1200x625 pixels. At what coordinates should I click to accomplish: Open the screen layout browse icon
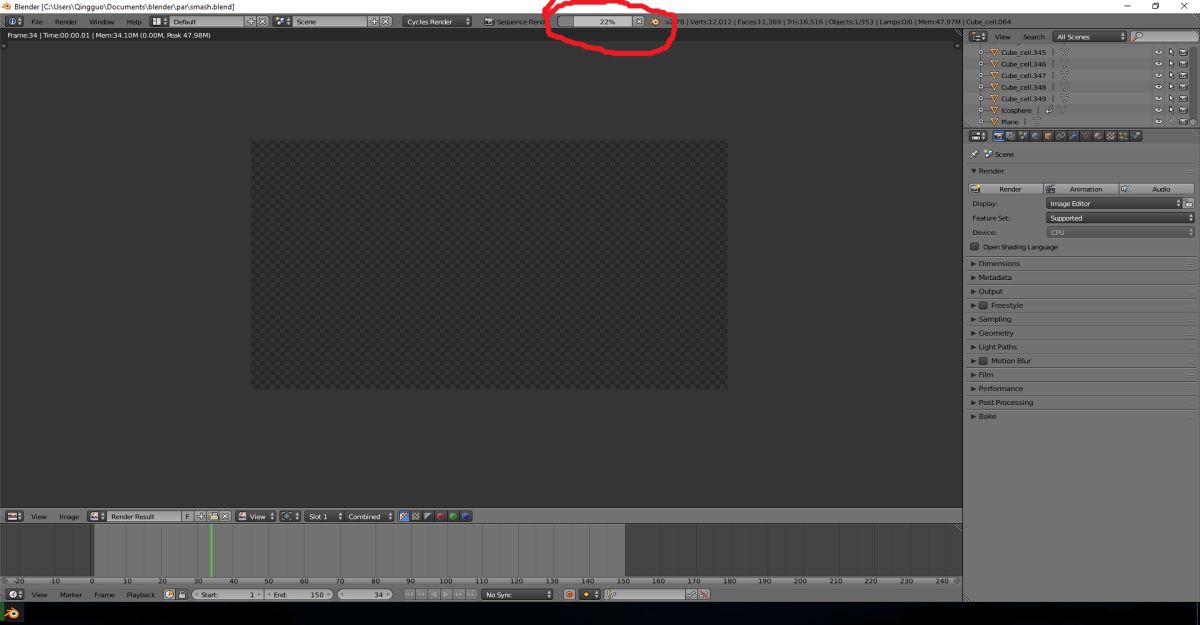[x=159, y=21]
